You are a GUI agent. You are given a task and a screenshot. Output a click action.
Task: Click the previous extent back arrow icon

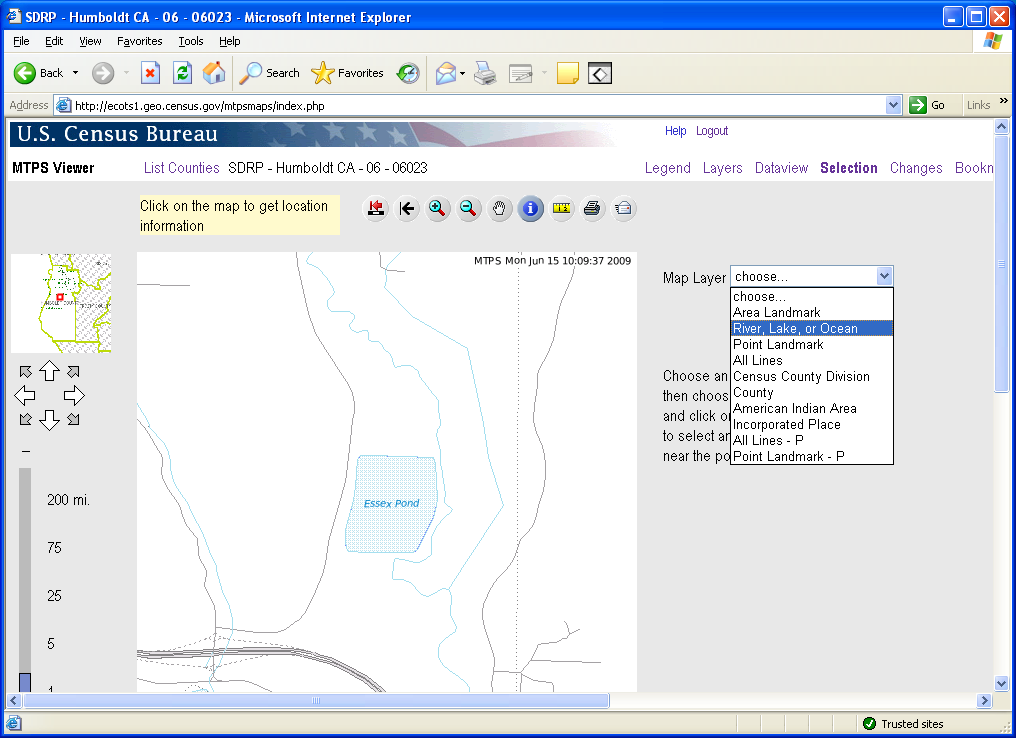point(406,208)
